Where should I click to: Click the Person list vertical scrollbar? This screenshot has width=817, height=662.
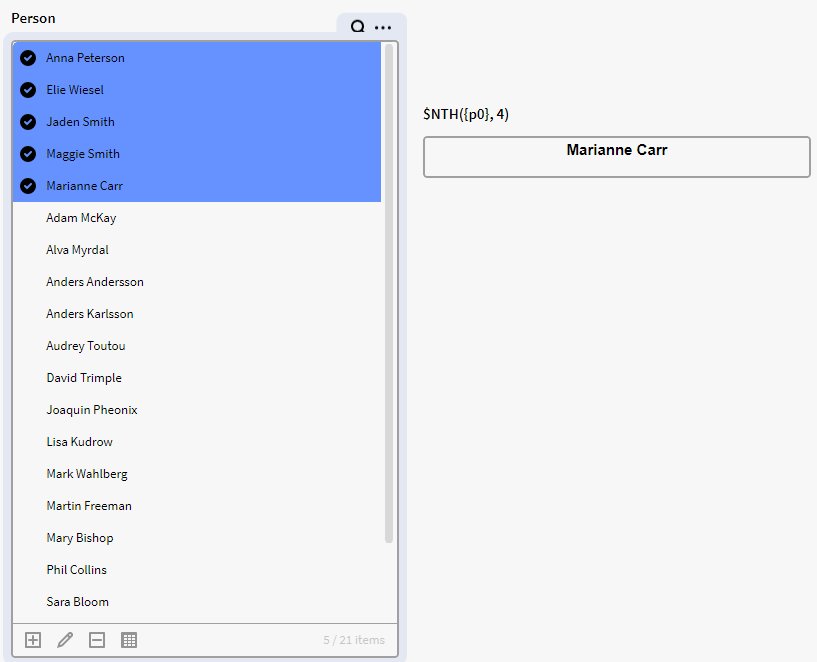click(389, 293)
